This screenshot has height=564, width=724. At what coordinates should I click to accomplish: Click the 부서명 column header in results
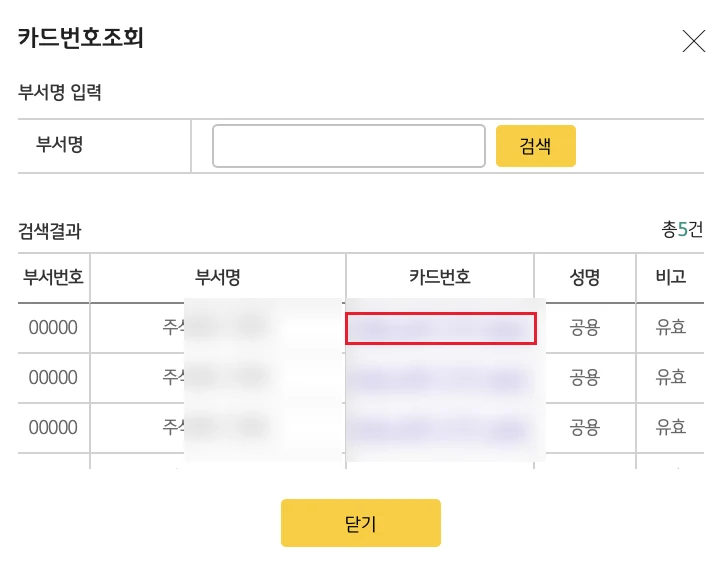(x=217, y=277)
